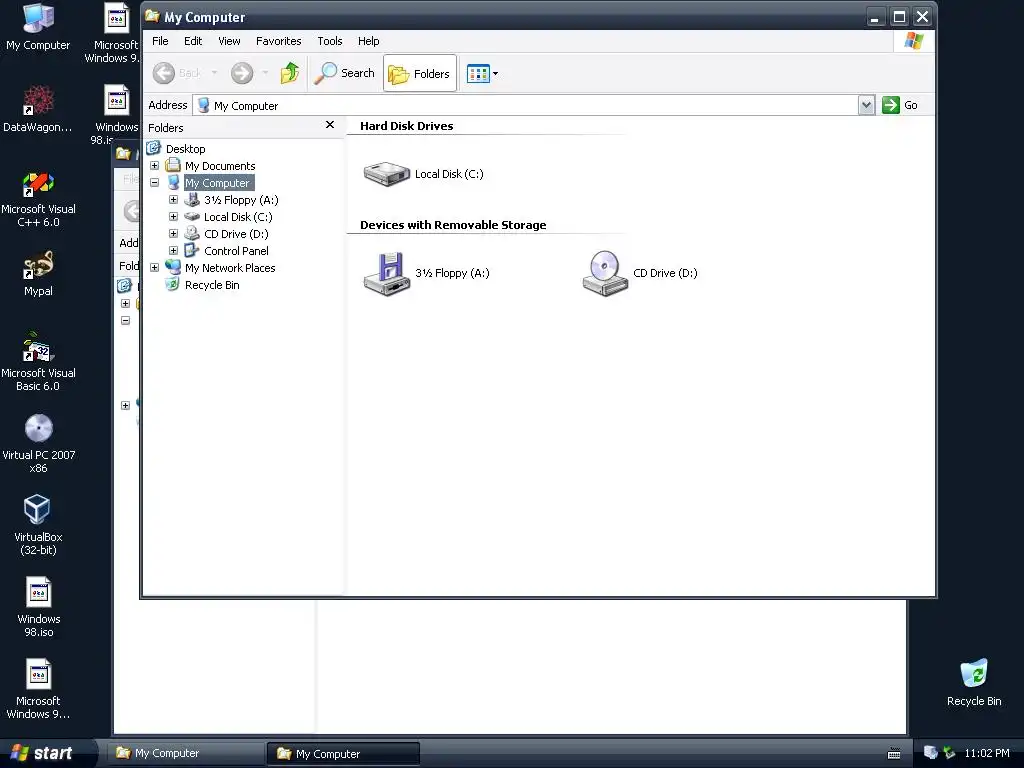Select Mypal browser desktop shortcut

[x=38, y=274]
